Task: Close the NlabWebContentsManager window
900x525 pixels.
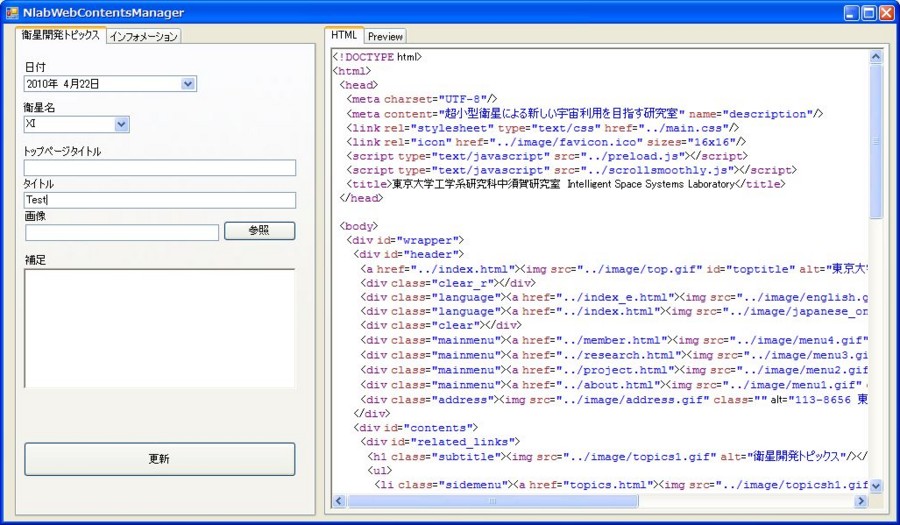Action: pos(886,13)
